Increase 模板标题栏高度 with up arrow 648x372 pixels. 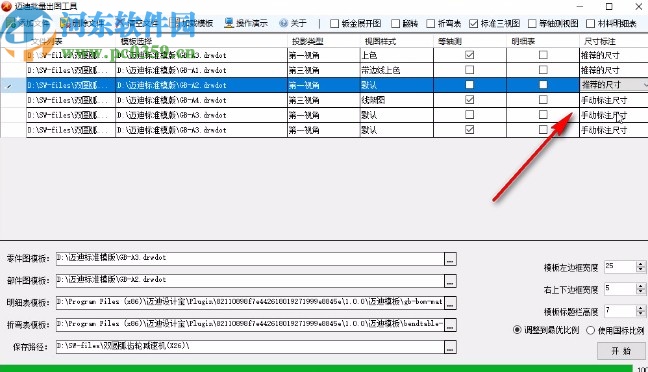point(641,308)
